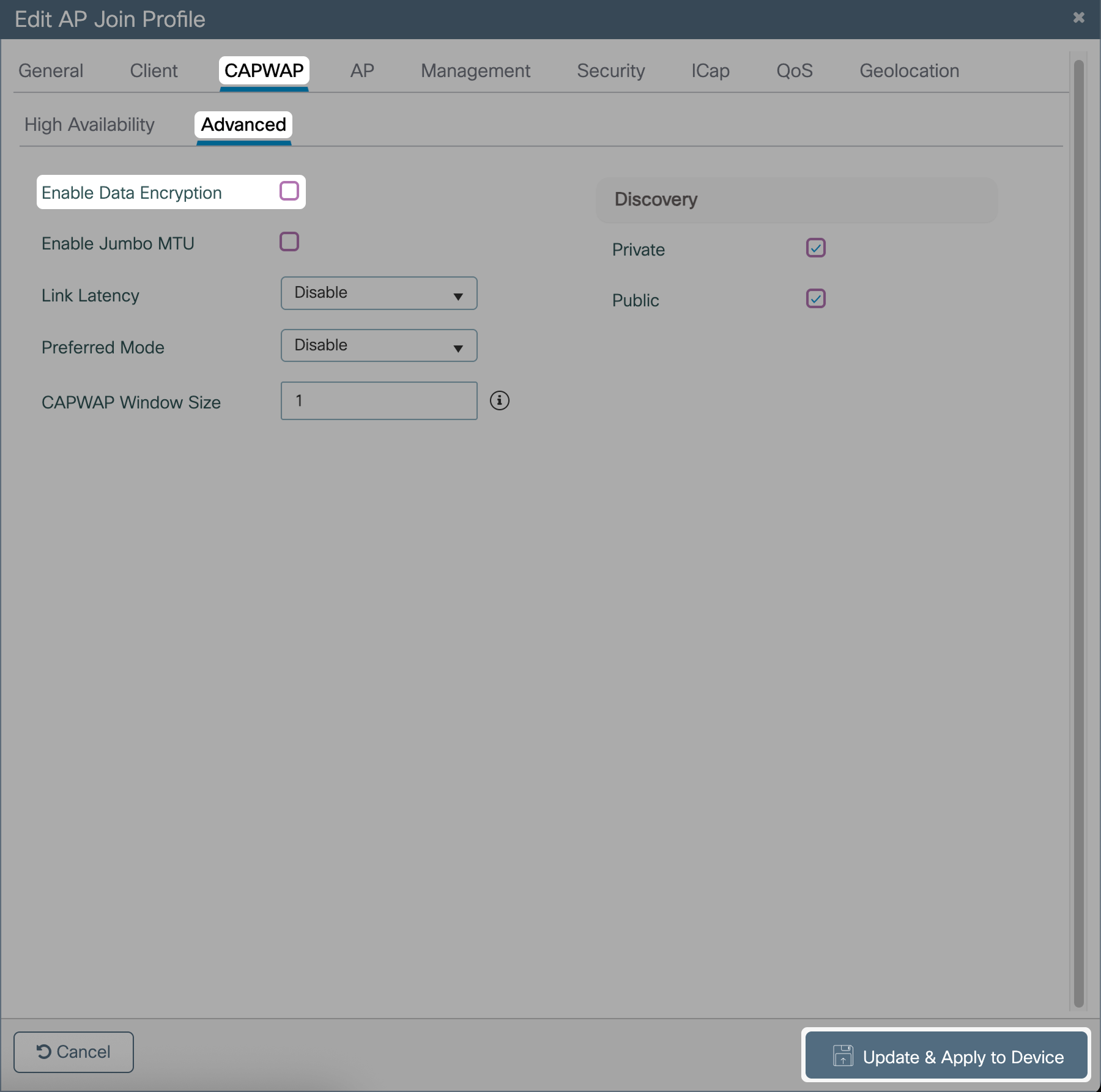This screenshot has width=1101, height=1092.
Task: Expand the Preferred Mode dropdown
Action: [x=379, y=345]
